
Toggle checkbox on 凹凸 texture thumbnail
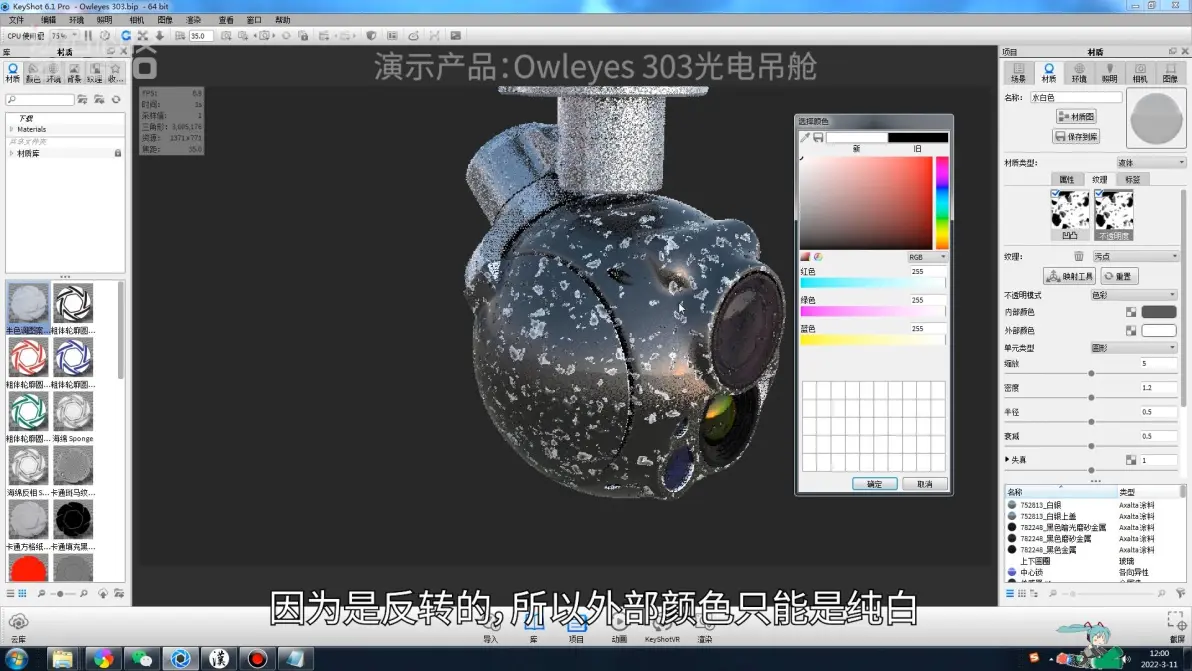(1056, 195)
